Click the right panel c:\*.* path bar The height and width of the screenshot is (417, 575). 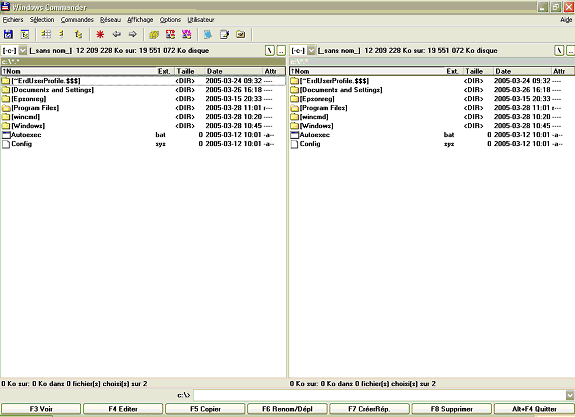pyautogui.click(x=432, y=61)
